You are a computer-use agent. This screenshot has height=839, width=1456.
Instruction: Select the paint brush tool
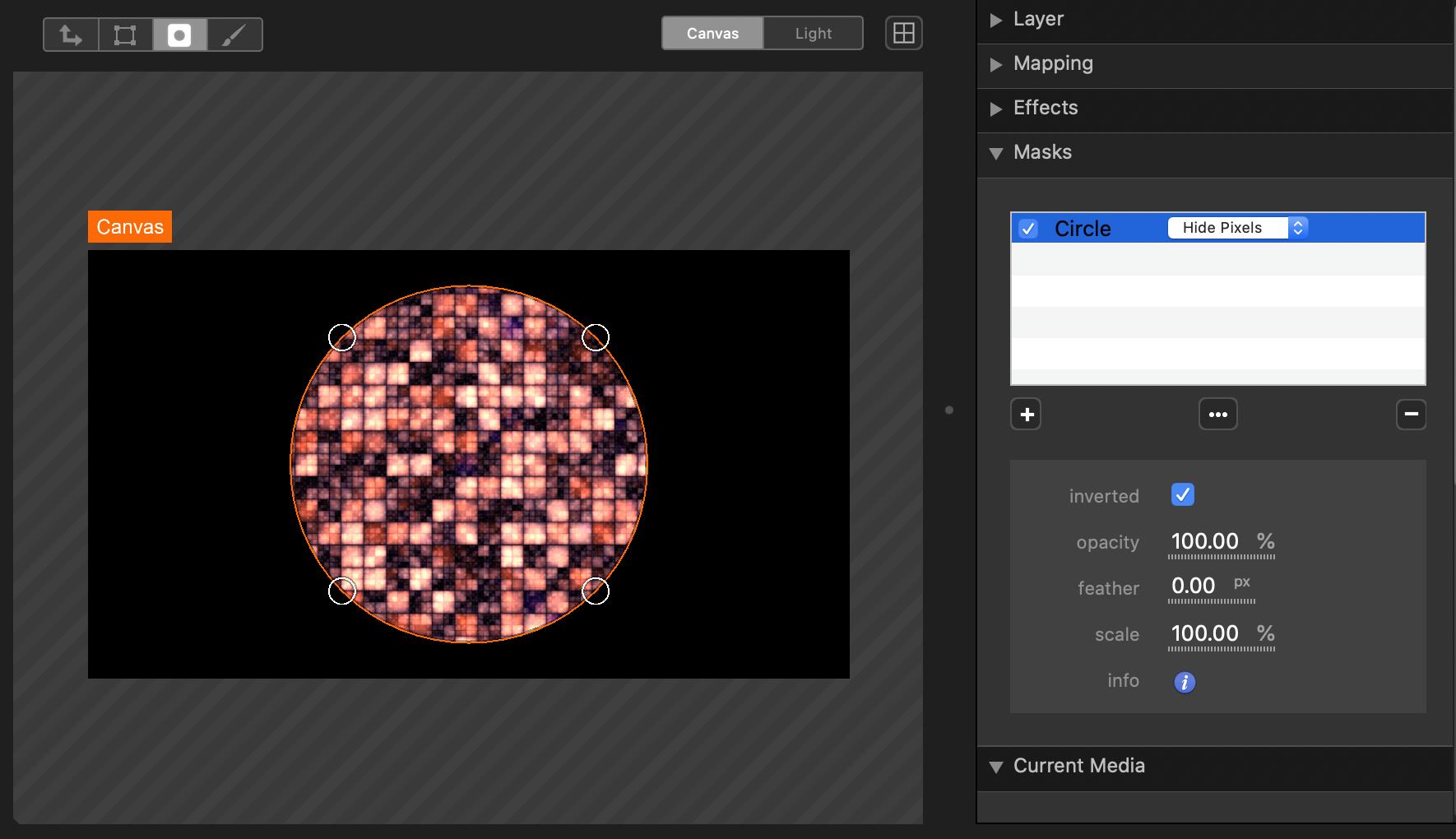[x=234, y=35]
